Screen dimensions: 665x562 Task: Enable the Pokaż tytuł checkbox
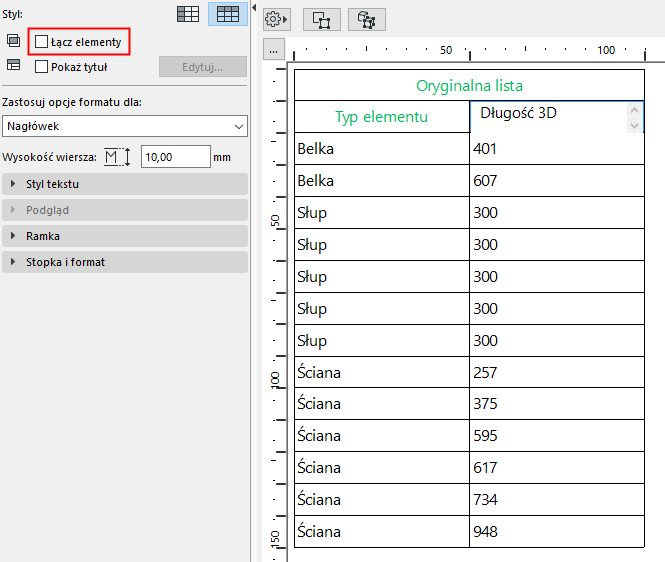coord(42,67)
